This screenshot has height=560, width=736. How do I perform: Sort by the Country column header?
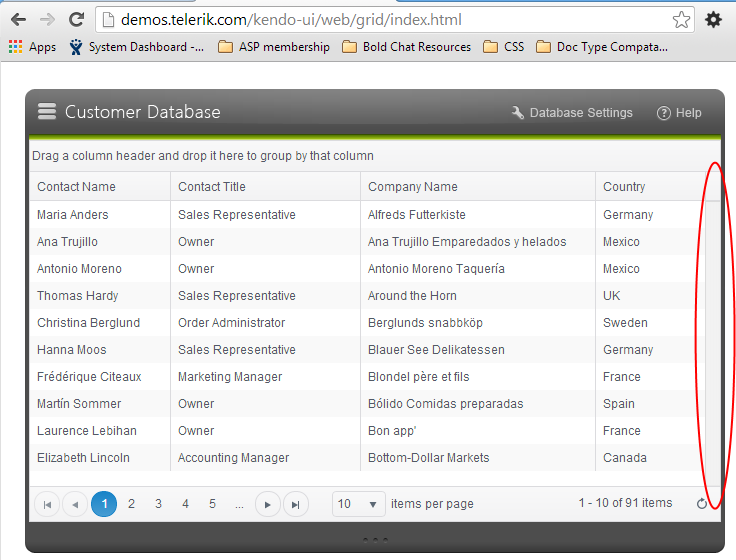tap(625, 187)
